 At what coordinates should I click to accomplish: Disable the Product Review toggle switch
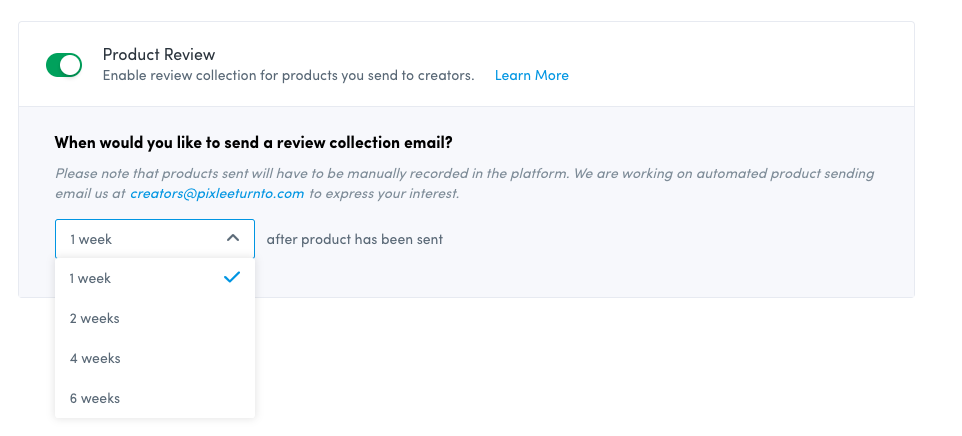point(63,65)
